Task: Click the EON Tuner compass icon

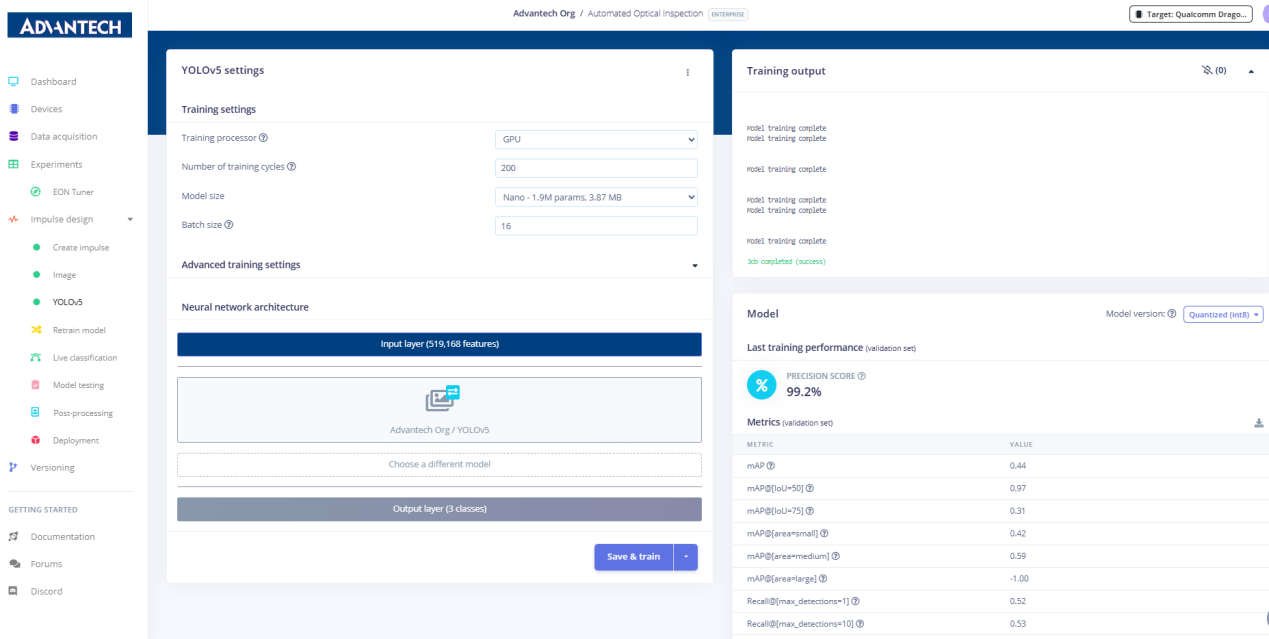Action: pos(35,192)
